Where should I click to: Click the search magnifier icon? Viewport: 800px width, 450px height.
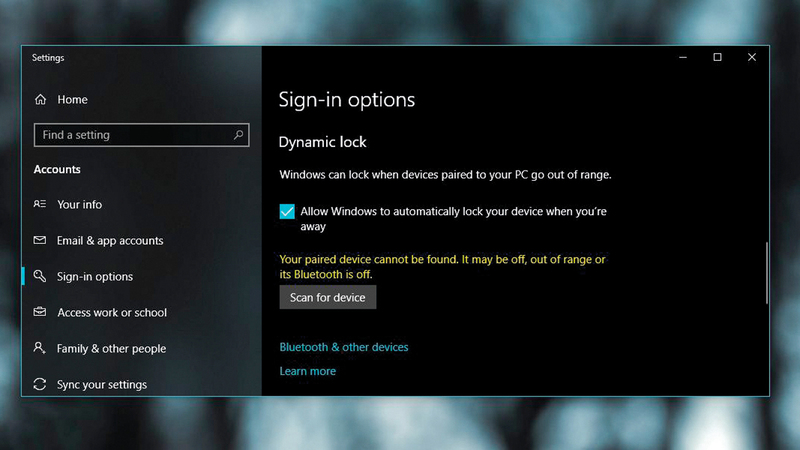(238, 135)
